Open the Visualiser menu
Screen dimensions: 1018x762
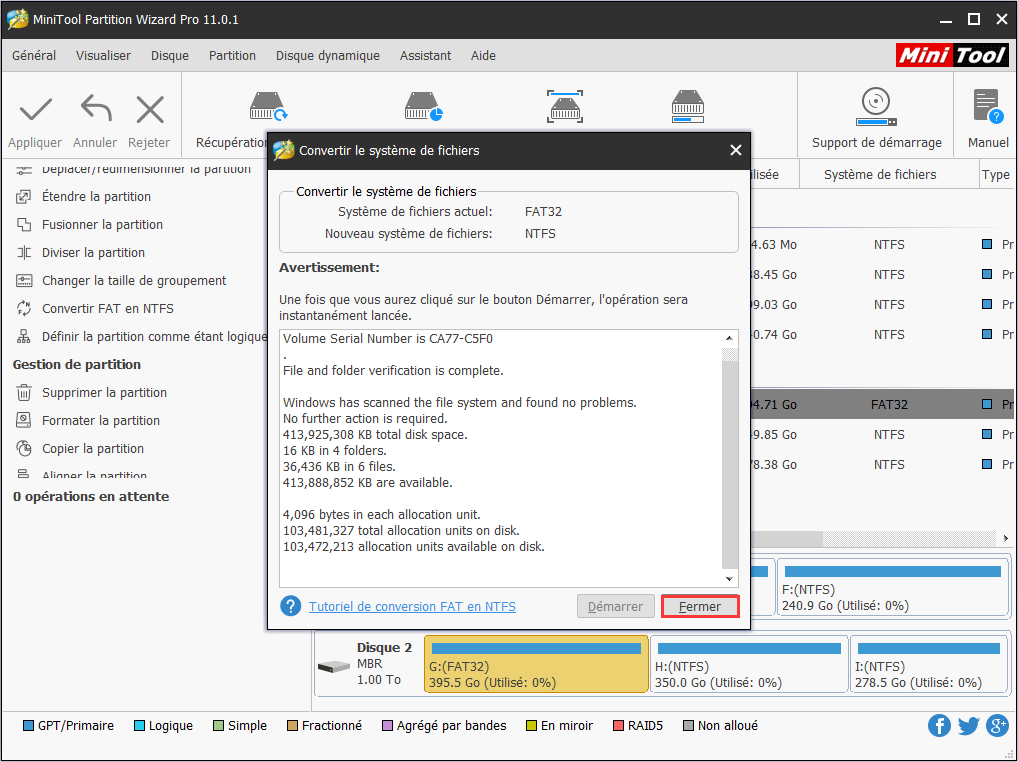(103, 56)
